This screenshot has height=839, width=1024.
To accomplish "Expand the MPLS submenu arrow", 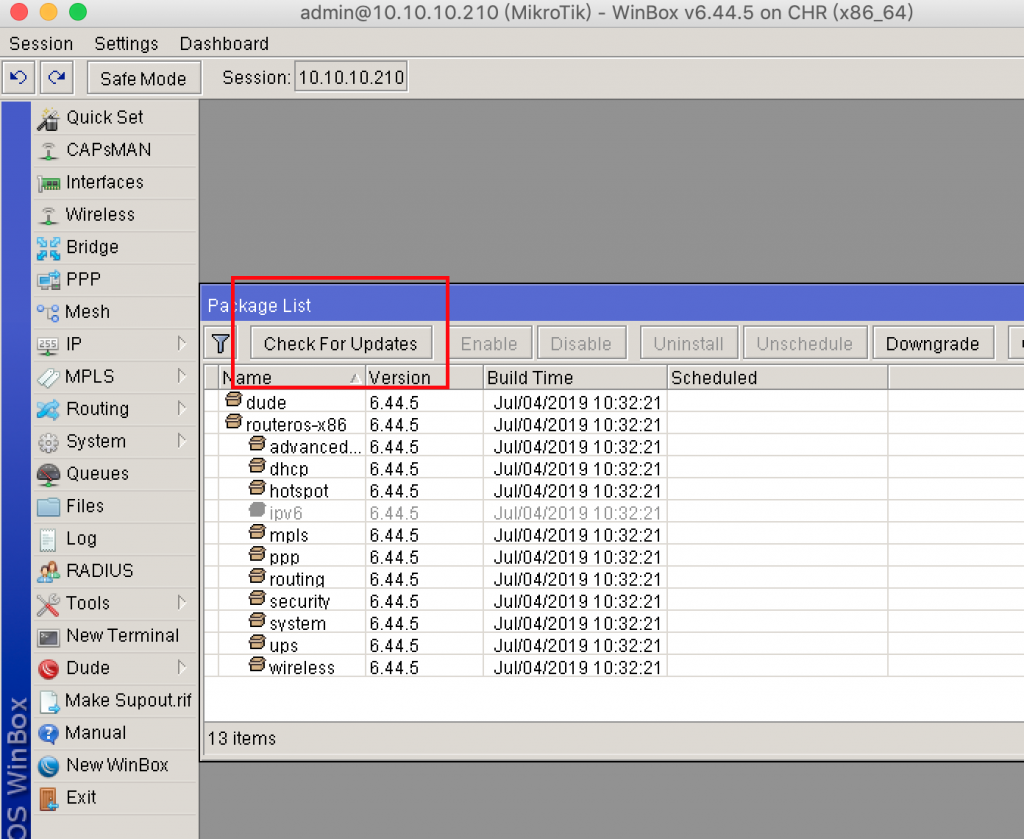I will [x=182, y=376].
